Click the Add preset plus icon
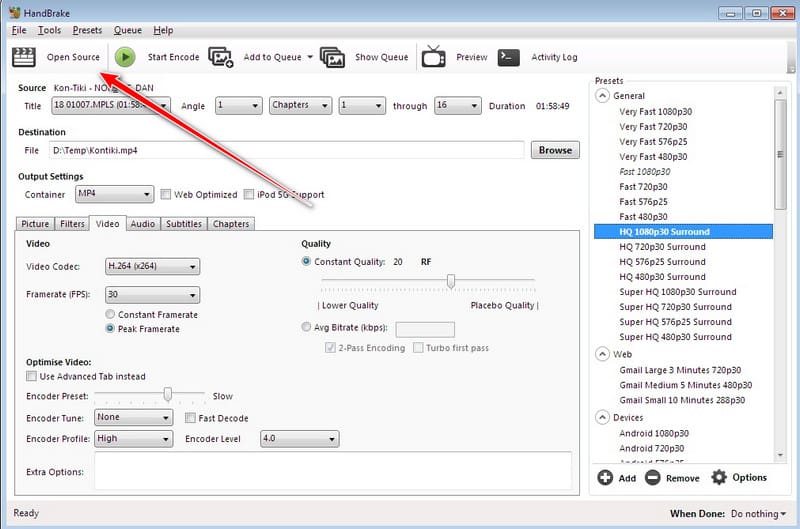The height and width of the screenshot is (529, 800). point(605,478)
